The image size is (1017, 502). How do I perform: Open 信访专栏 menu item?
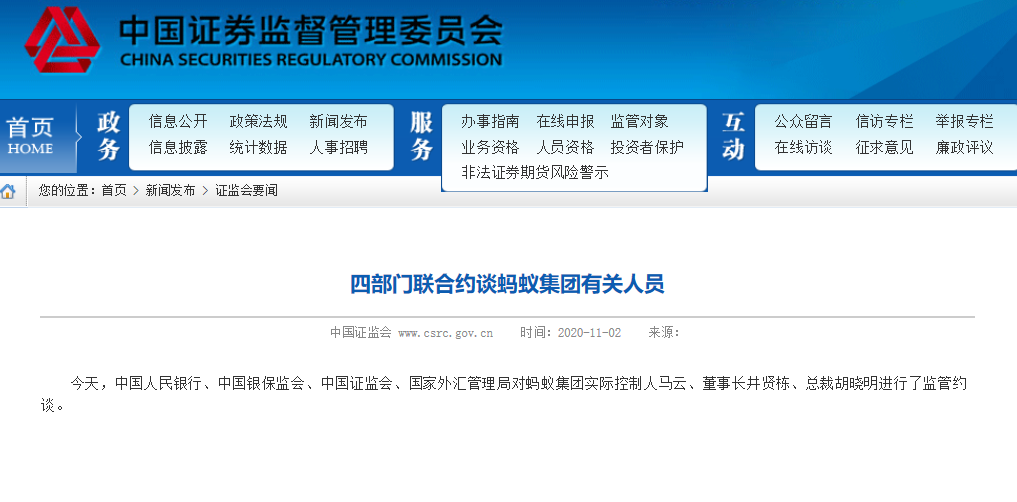[x=884, y=121]
